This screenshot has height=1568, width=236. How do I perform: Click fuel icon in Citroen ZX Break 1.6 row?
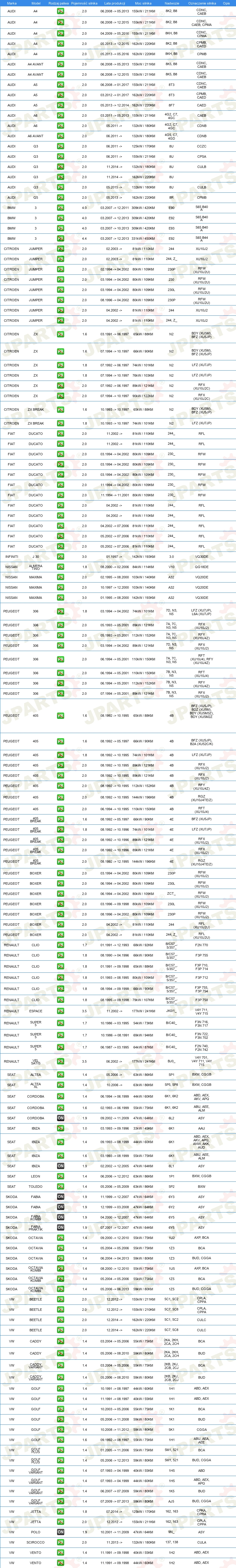click(60, 410)
